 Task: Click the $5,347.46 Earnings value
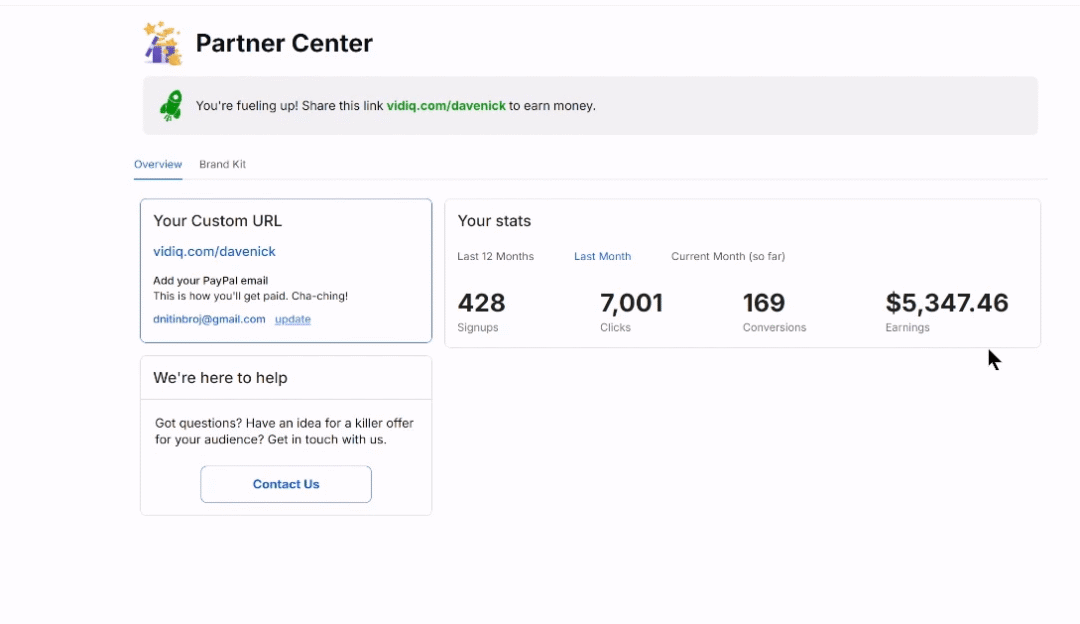(x=947, y=303)
